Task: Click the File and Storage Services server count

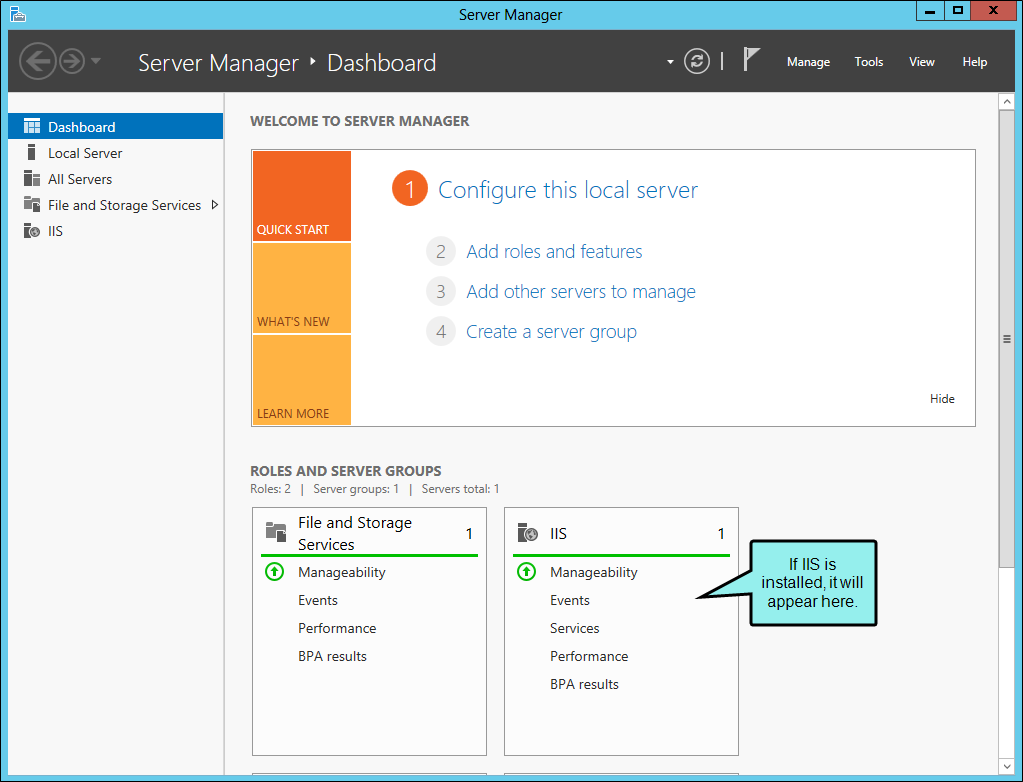Action: tap(469, 534)
